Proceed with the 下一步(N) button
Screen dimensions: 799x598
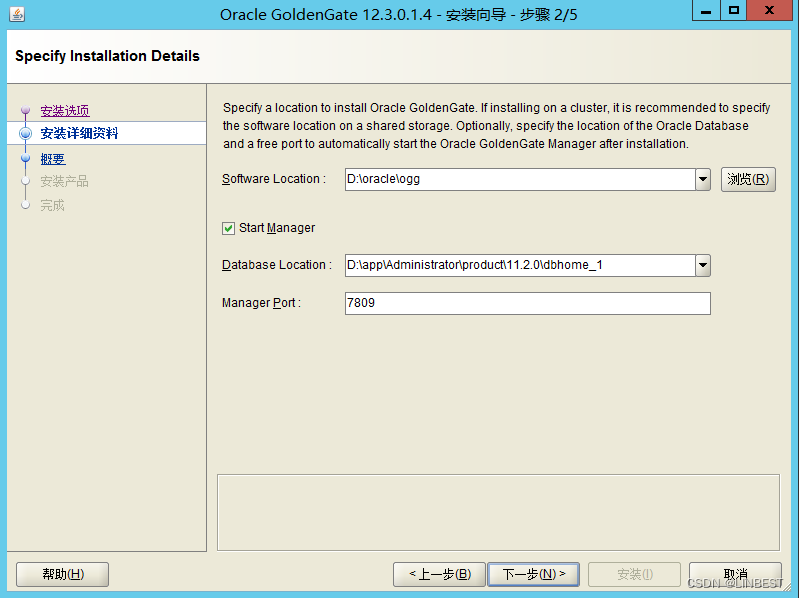coord(534,575)
